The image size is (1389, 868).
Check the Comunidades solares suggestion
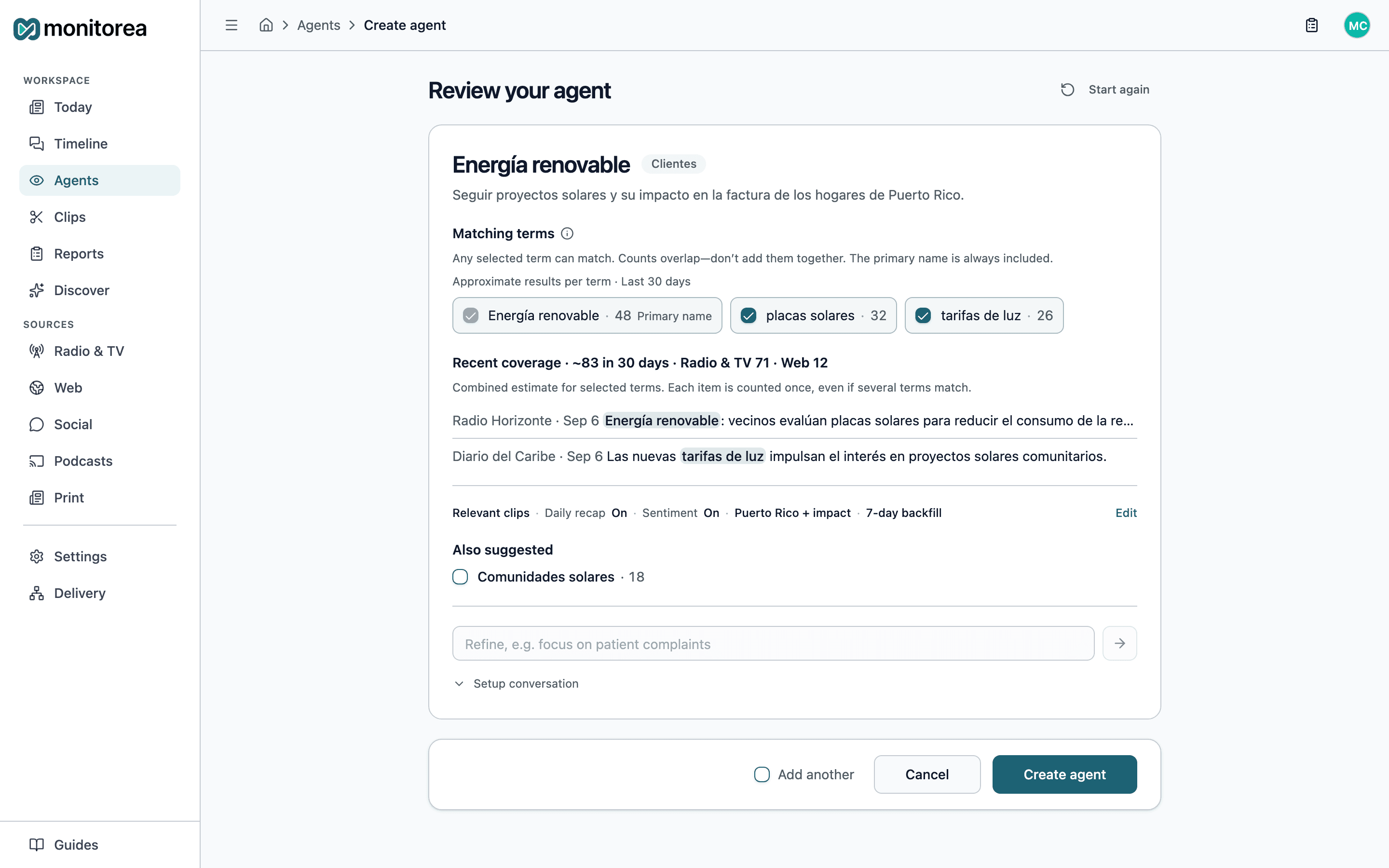[x=460, y=577]
